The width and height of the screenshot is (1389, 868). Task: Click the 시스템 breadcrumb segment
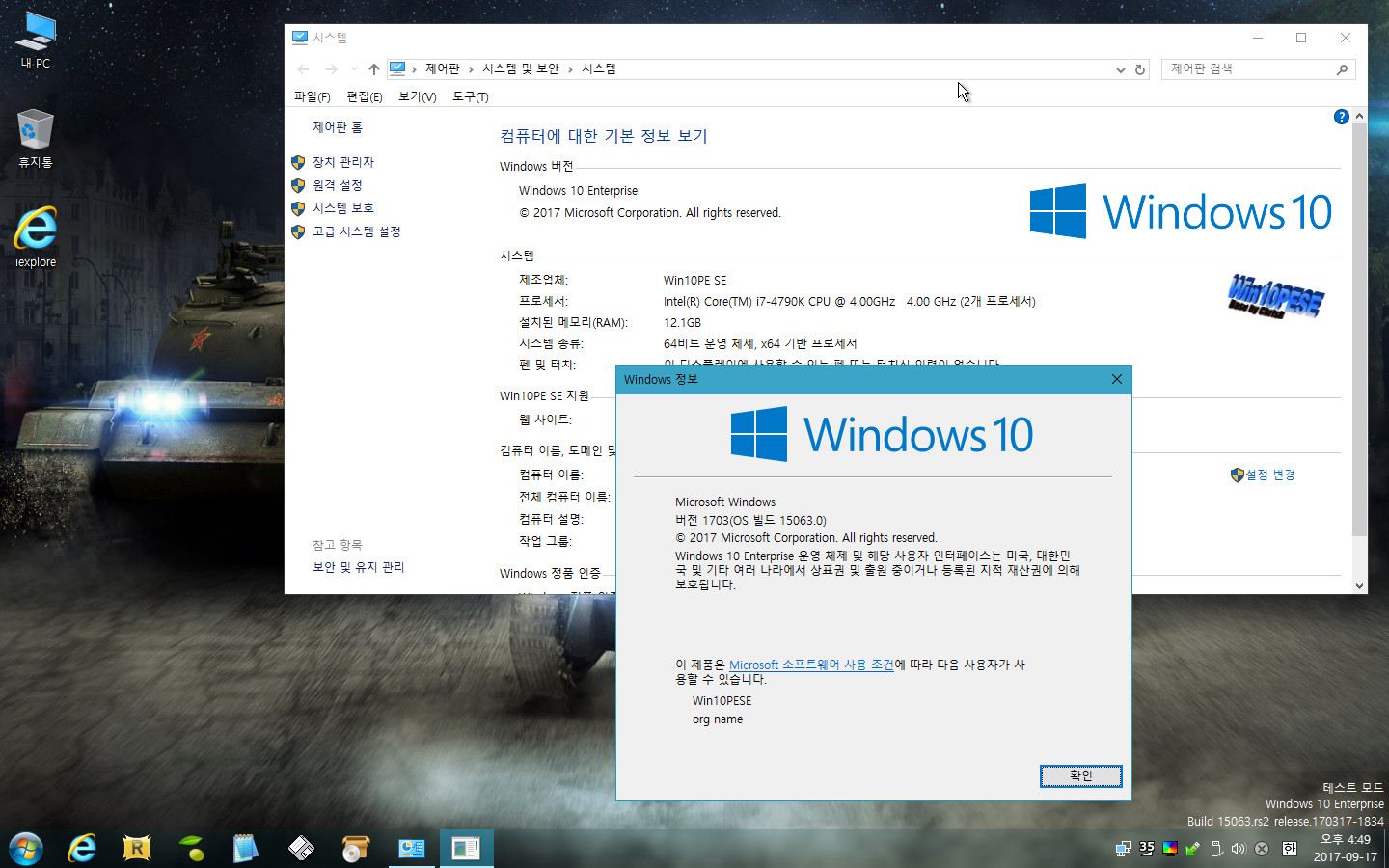click(599, 69)
